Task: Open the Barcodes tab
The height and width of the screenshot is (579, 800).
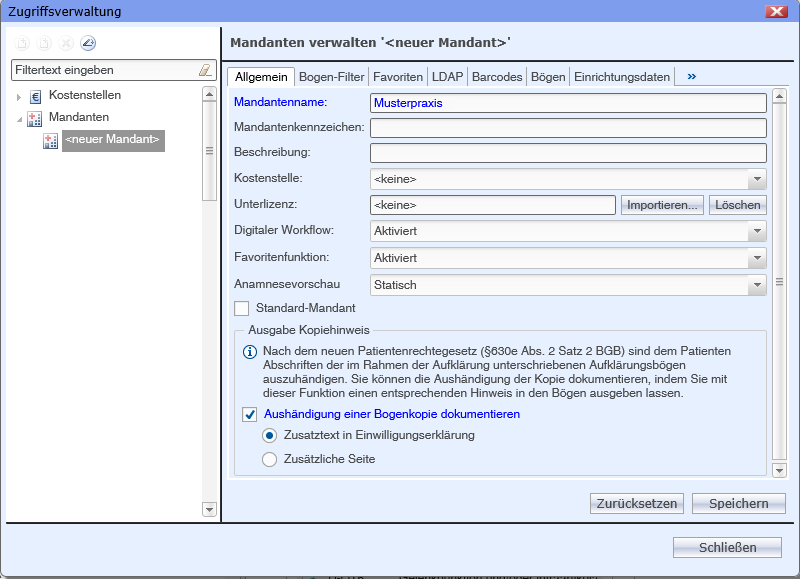Action: coord(497,76)
